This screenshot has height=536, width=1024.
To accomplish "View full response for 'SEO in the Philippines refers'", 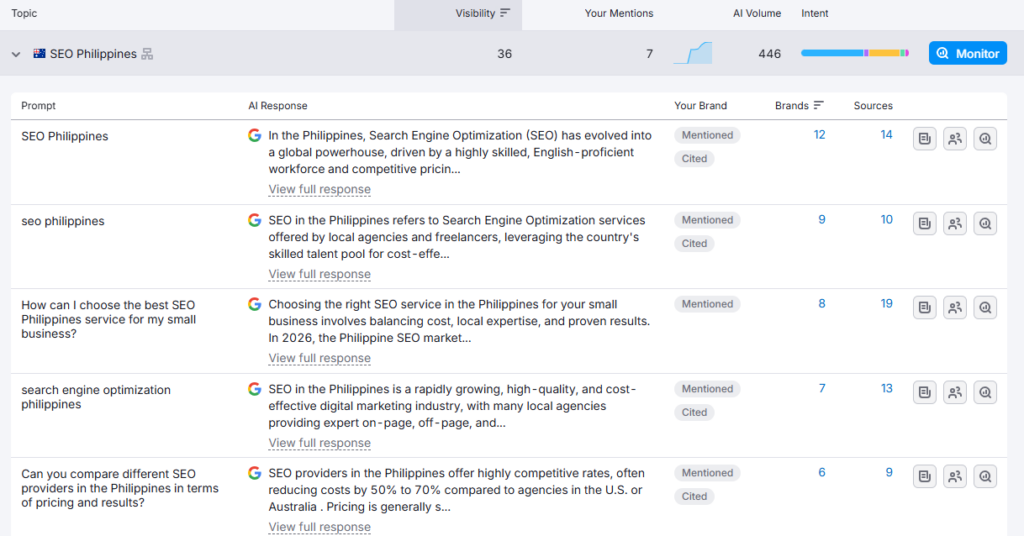I will click(319, 274).
